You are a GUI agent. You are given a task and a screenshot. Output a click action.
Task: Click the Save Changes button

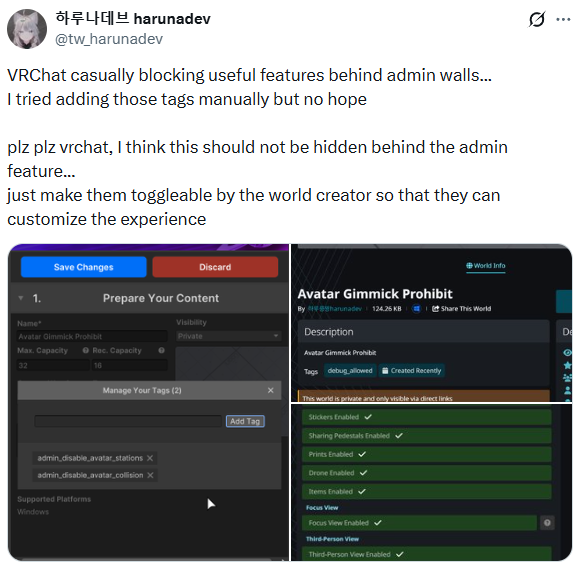pyautogui.click(x=84, y=267)
